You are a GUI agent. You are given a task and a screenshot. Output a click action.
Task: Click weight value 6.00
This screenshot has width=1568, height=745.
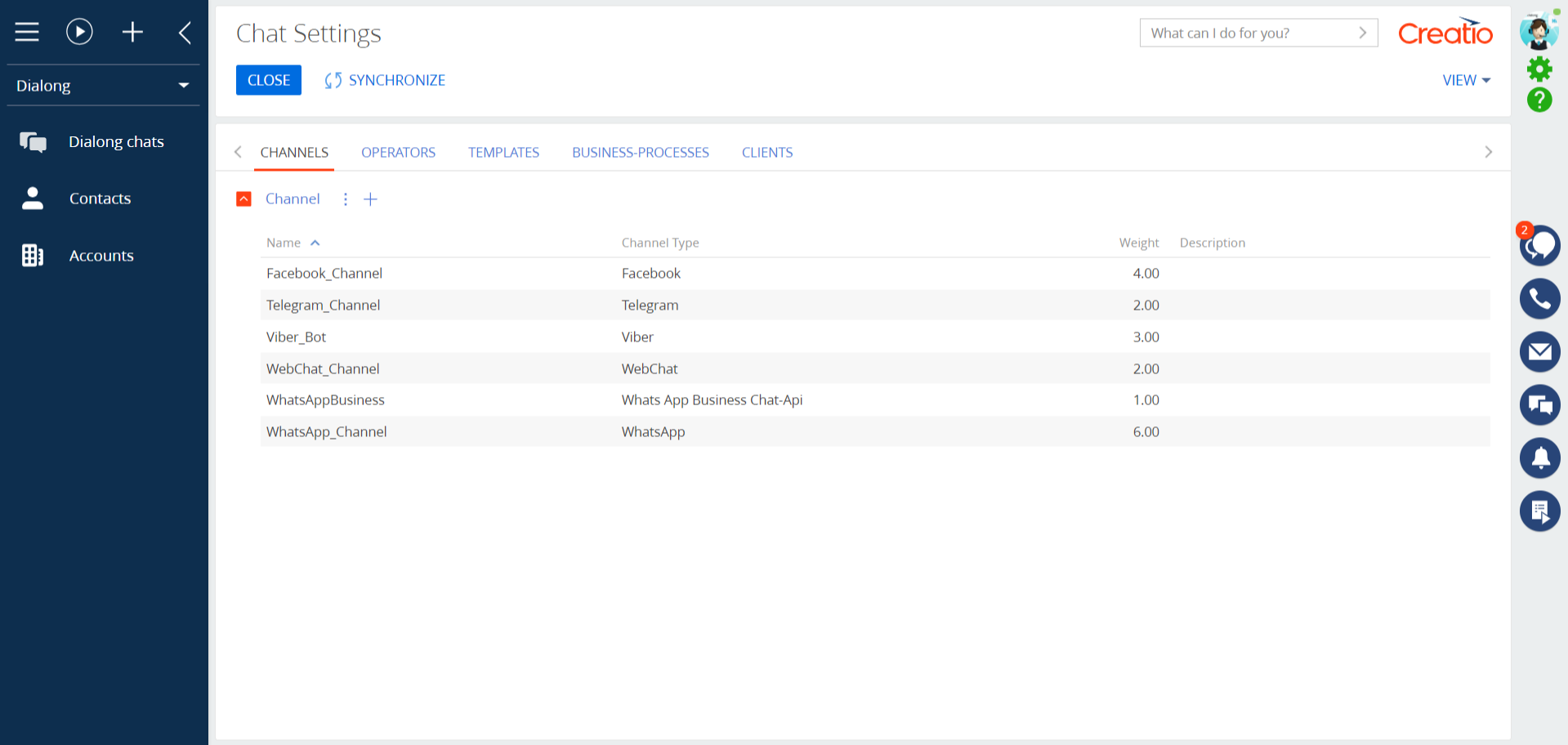(1146, 432)
